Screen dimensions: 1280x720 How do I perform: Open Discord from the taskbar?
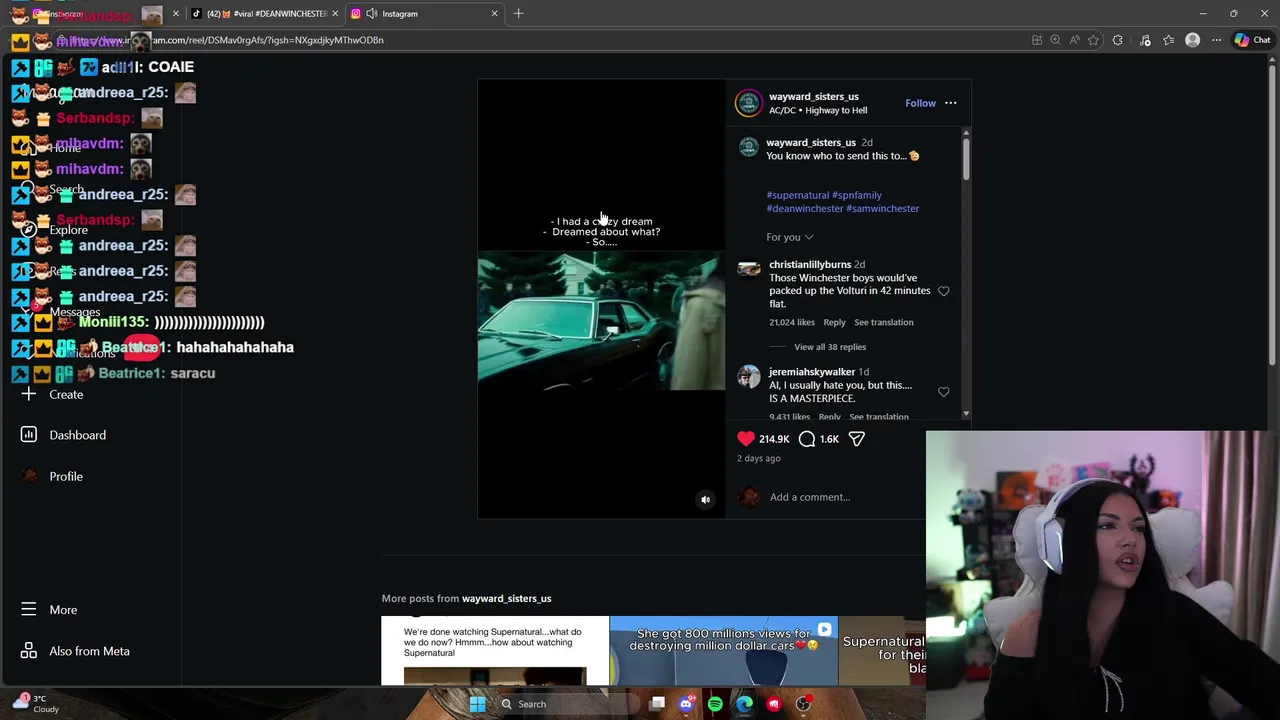pyautogui.click(x=686, y=704)
